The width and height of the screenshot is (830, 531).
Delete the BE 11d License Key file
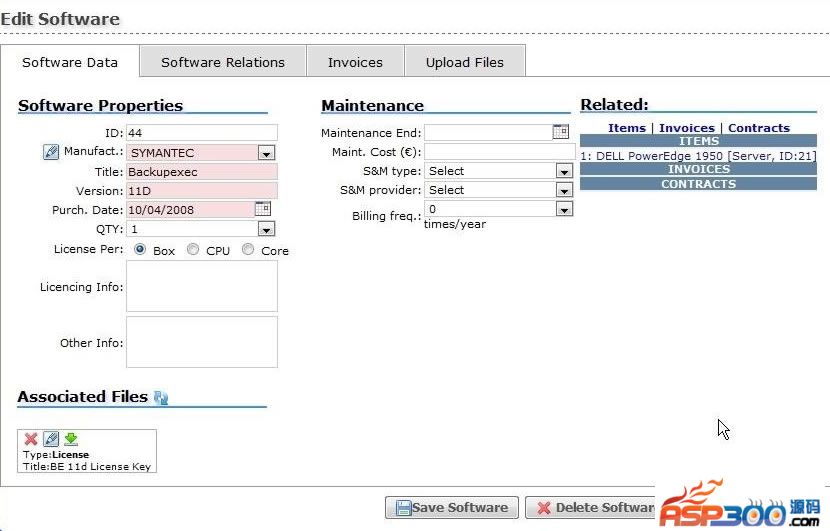[x=31, y=439]
